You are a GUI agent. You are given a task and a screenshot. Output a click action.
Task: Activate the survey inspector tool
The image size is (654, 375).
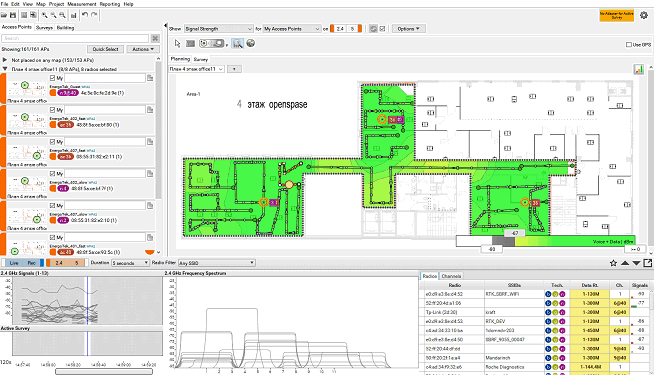[x=238, y=43]
